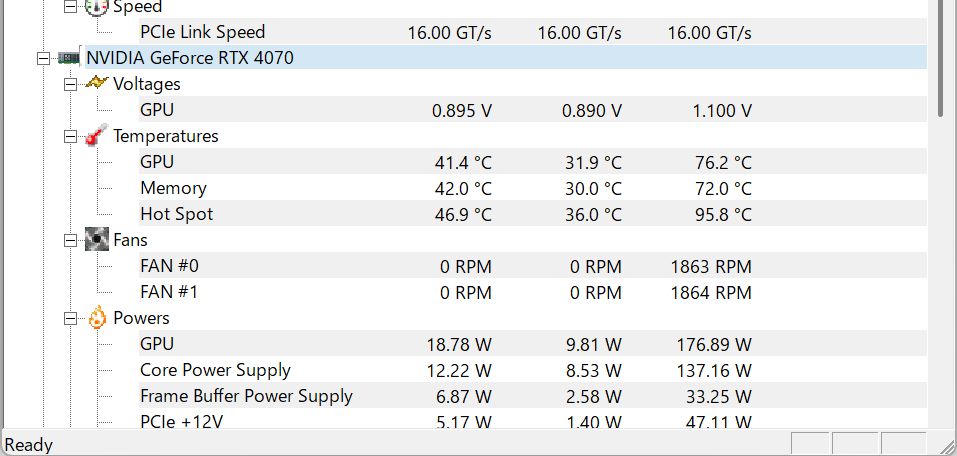Select the Hot Spot temperature row
The width and height of the screenshot is (957, 456).
(532, 214)
